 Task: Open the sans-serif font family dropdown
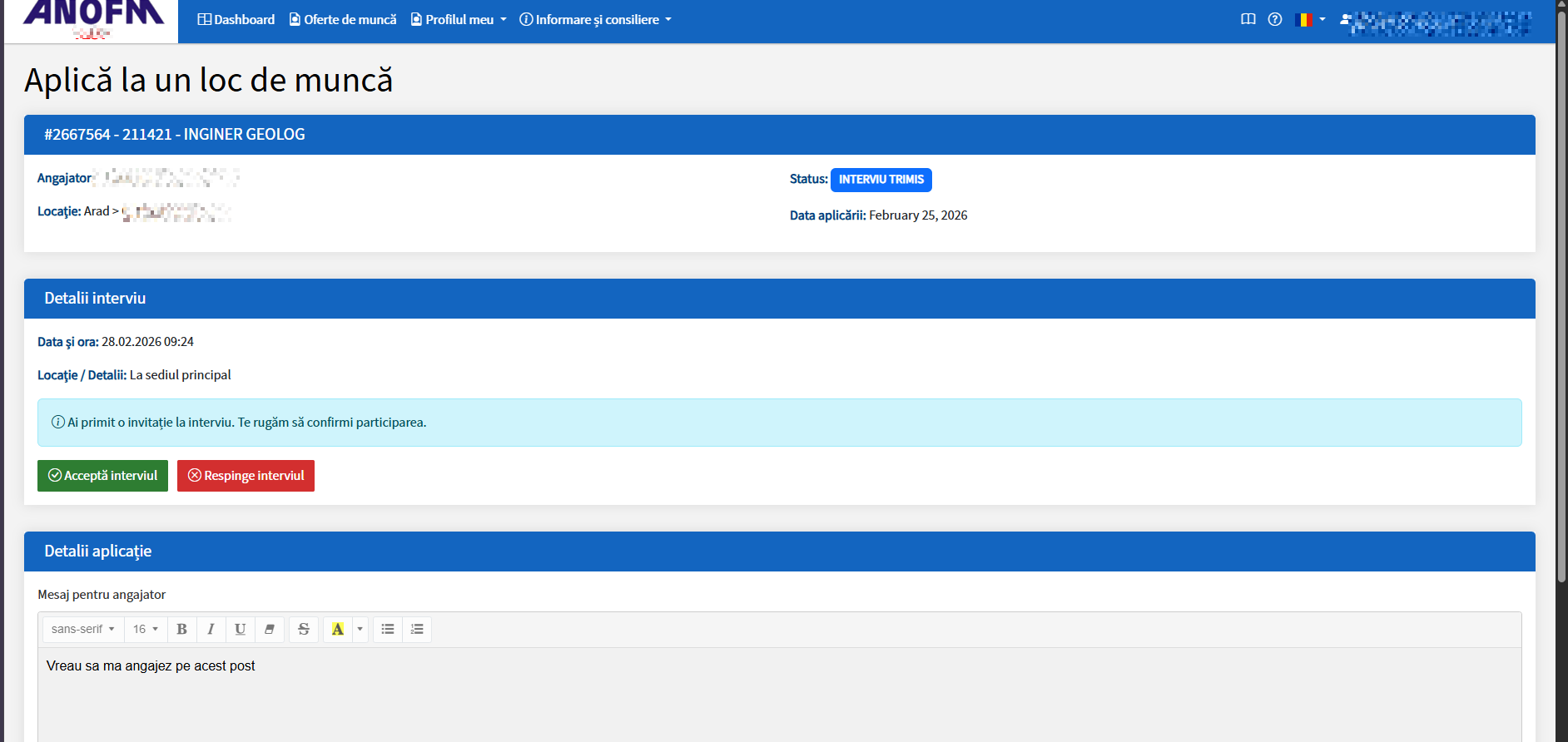(x=82, y=630)
